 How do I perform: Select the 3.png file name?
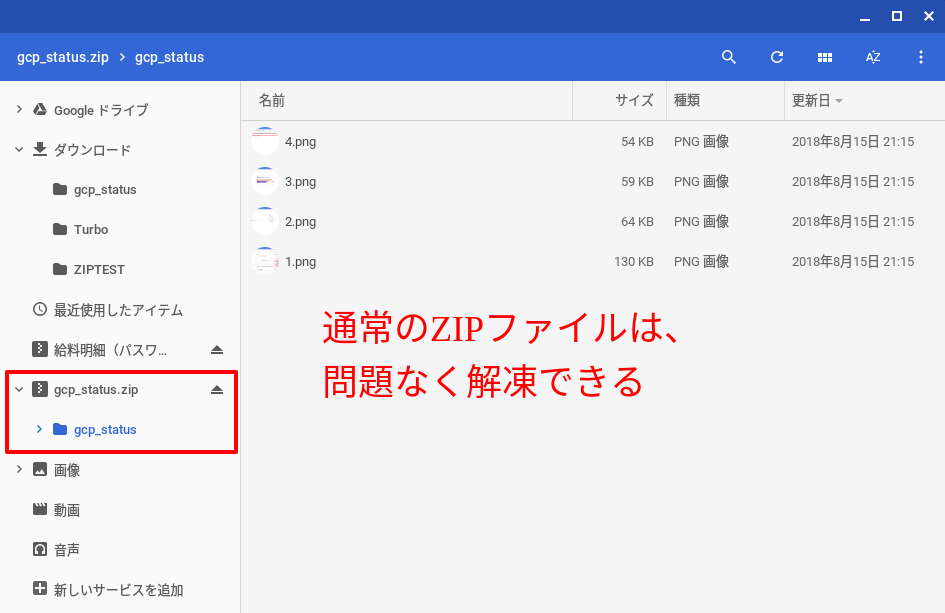(300, 181)
